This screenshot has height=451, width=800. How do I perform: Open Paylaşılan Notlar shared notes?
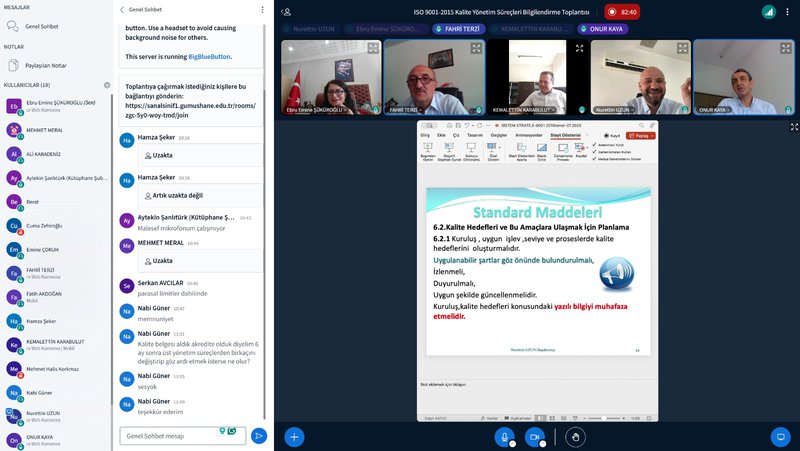coord(37,65)
